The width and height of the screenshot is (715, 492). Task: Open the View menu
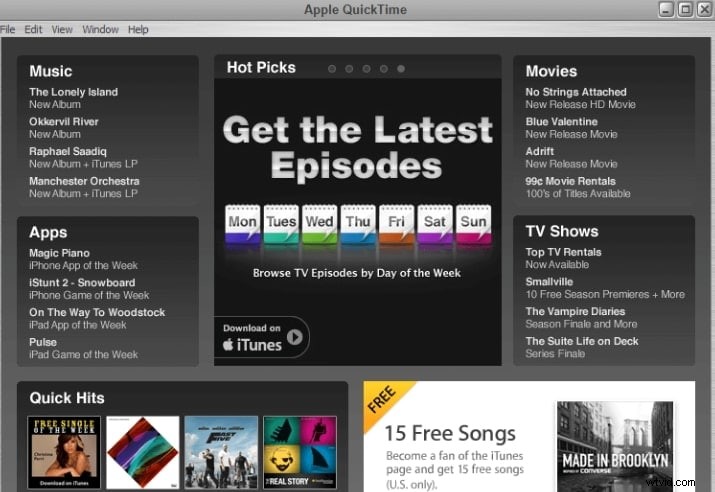point(62,30)
